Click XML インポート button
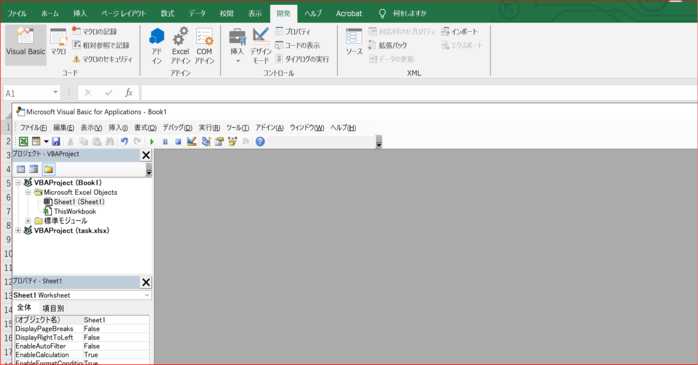Viewport: 698px width, 365px height. (x=459, y=32)
